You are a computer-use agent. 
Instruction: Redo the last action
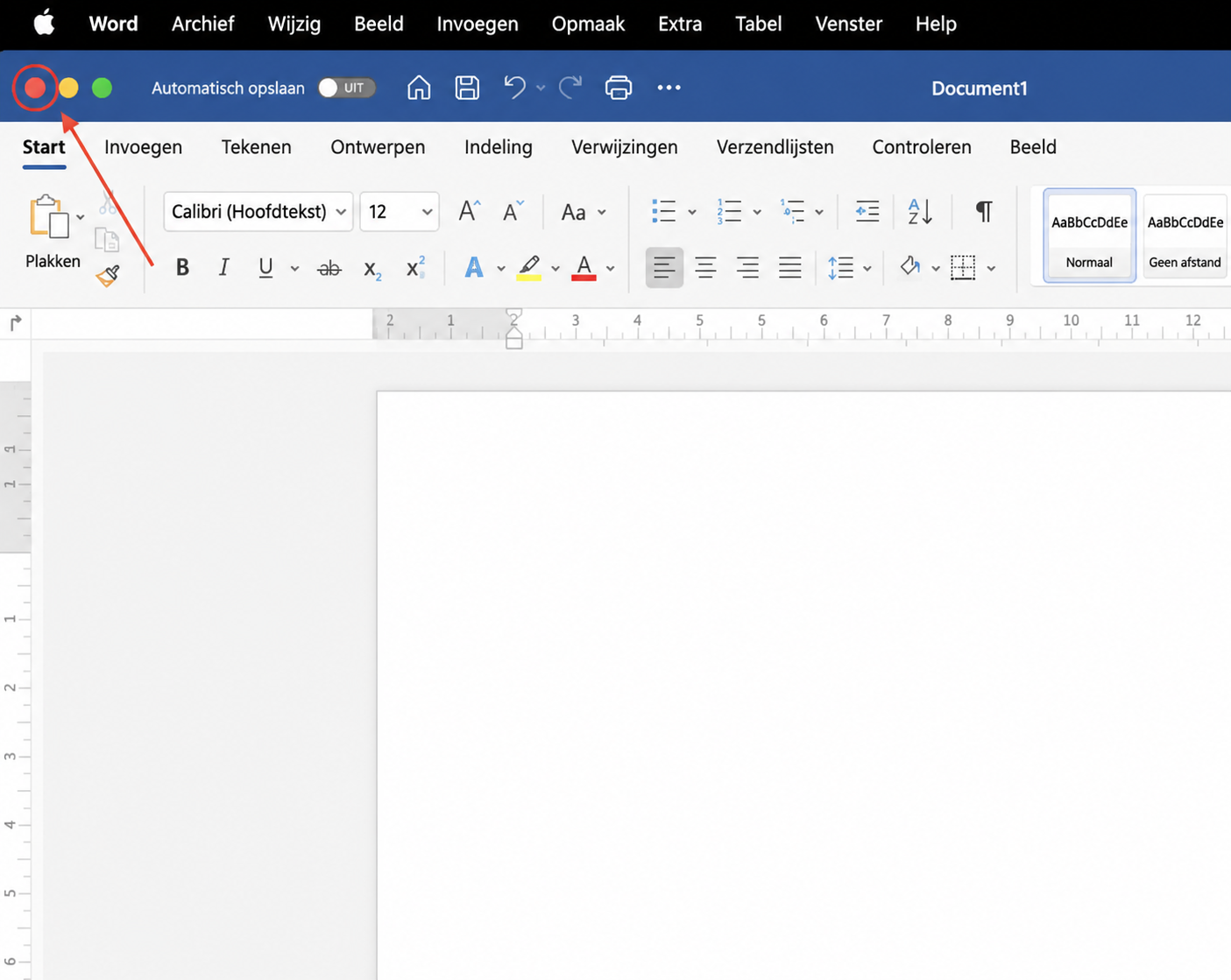pos(570,88)
